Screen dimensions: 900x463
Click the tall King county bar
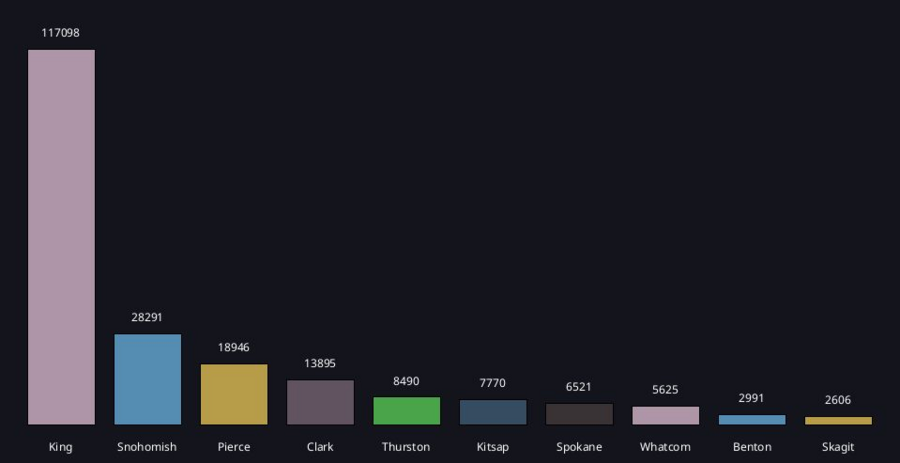pos(61,237)
